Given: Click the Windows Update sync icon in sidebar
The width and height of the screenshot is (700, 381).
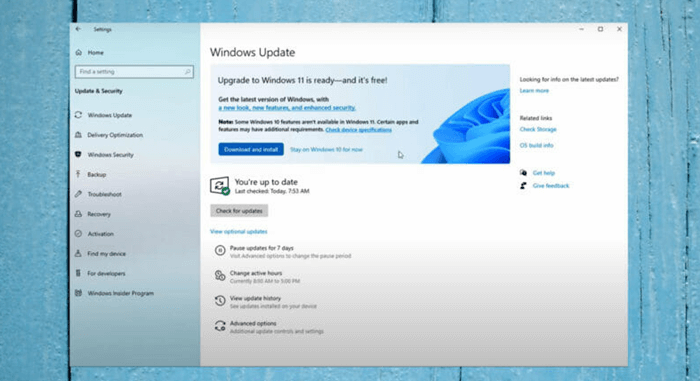Looking at the screenshot, I should pos(78,115).
